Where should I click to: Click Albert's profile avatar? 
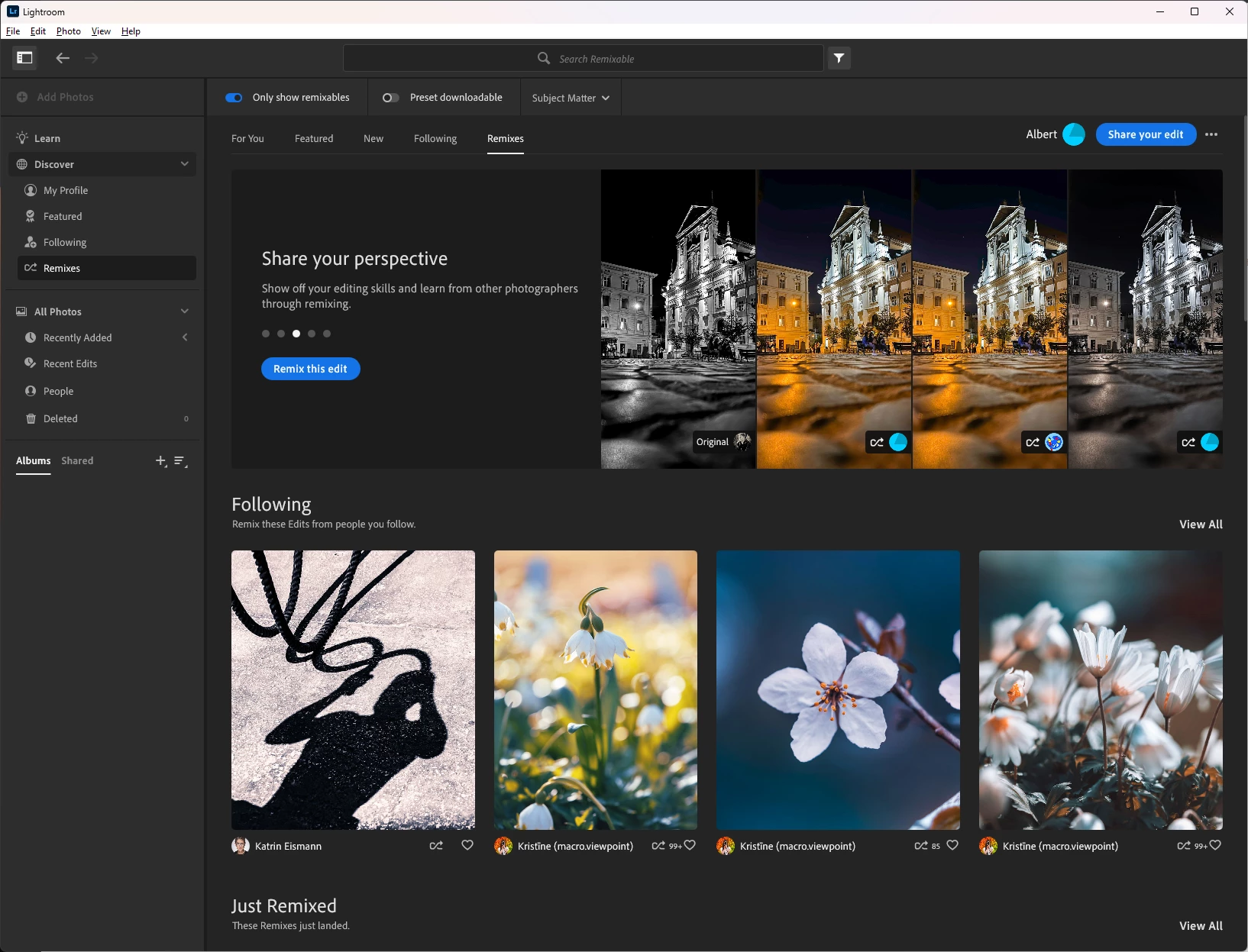(1073, 134)
